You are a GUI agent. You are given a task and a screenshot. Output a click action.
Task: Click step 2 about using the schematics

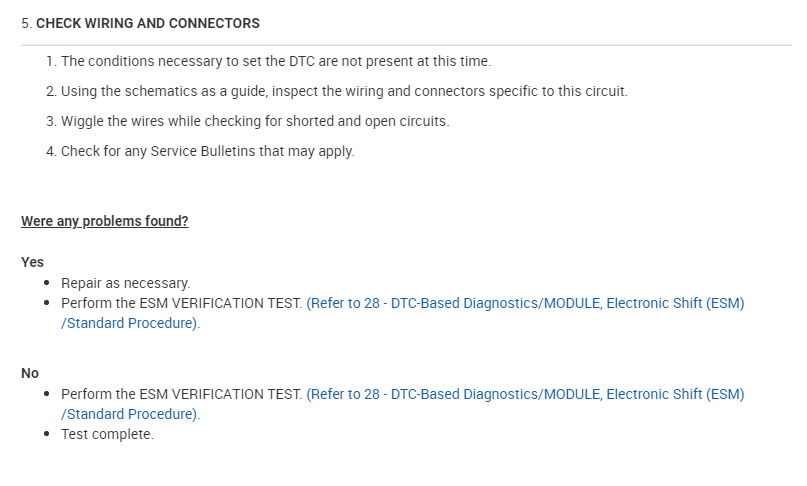point(344,91)
